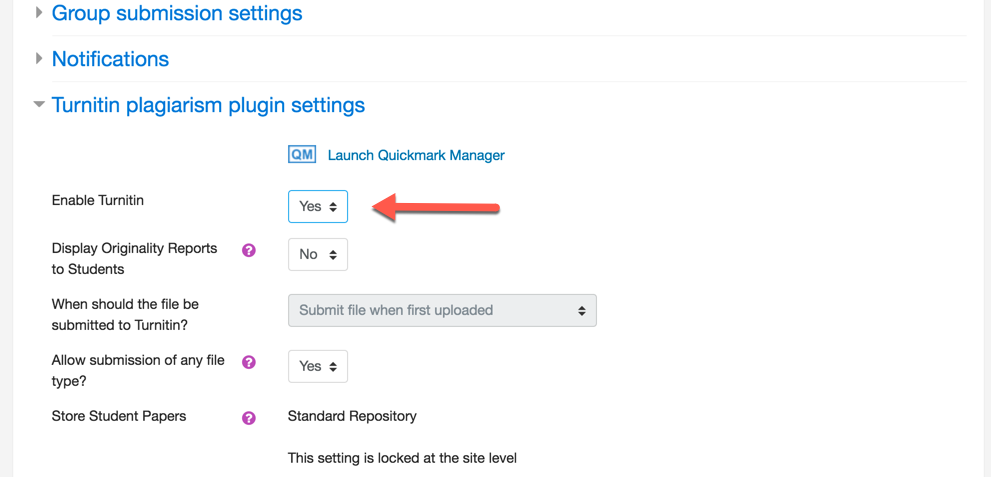
Task: Click the Standard Repository text
Action: (x=352, y=416)
